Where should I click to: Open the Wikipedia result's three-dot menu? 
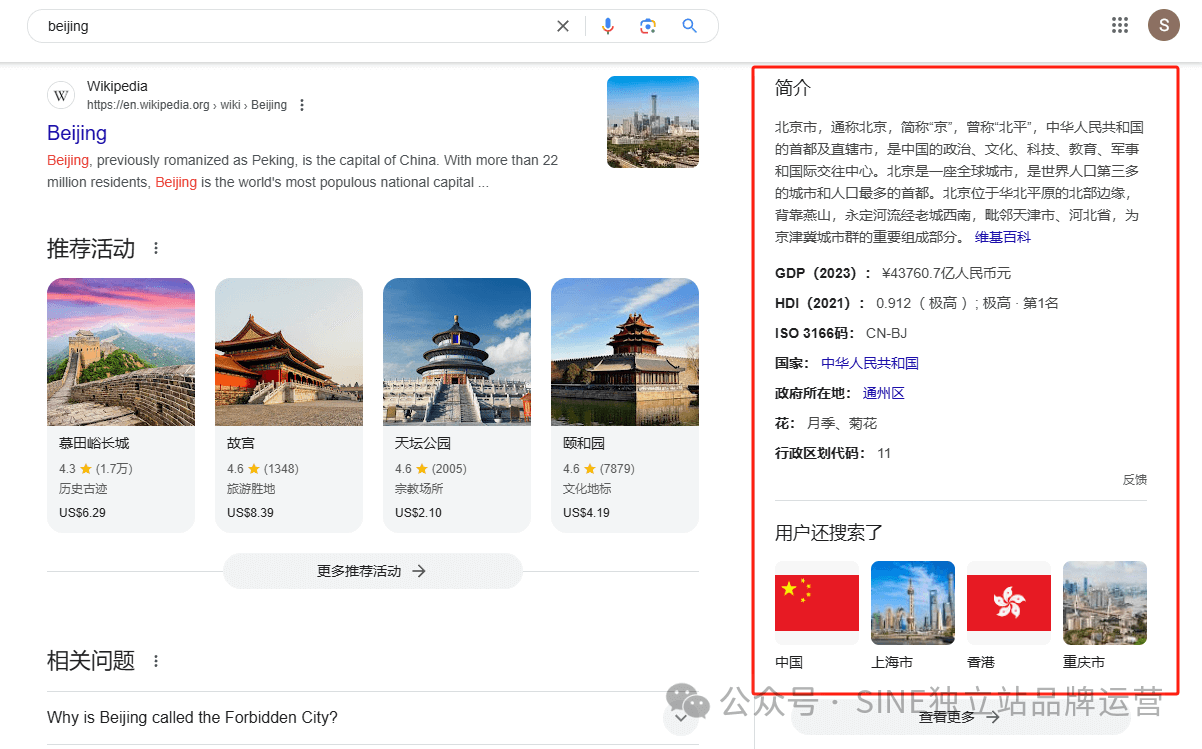(x=303, y=105)
